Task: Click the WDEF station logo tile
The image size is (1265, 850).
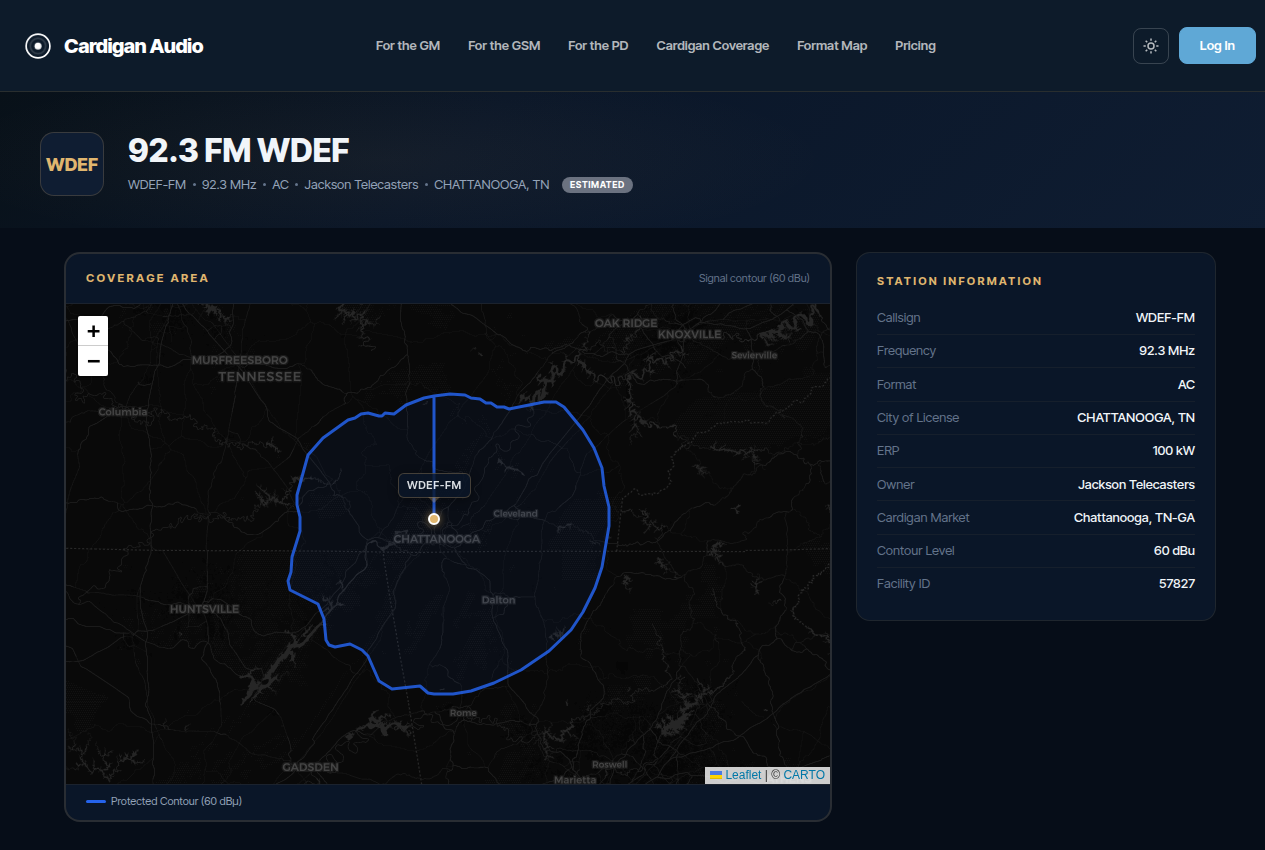Action: point(72,164)
